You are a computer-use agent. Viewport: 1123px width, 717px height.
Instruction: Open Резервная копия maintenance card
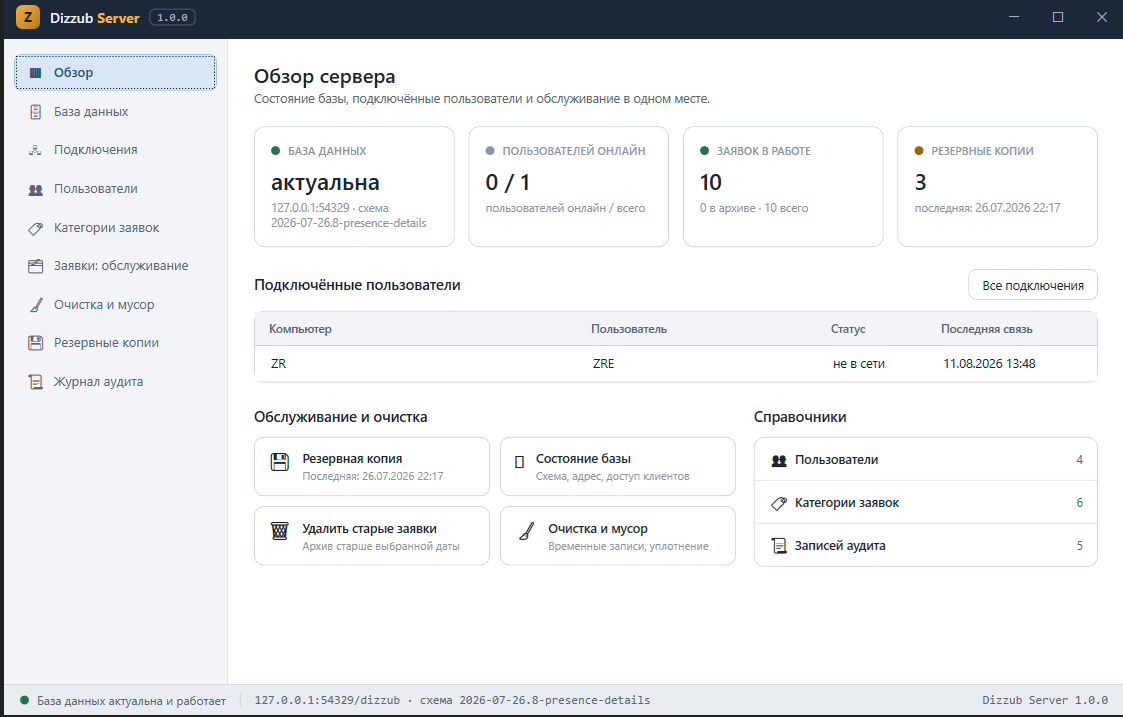coord(372,466)
